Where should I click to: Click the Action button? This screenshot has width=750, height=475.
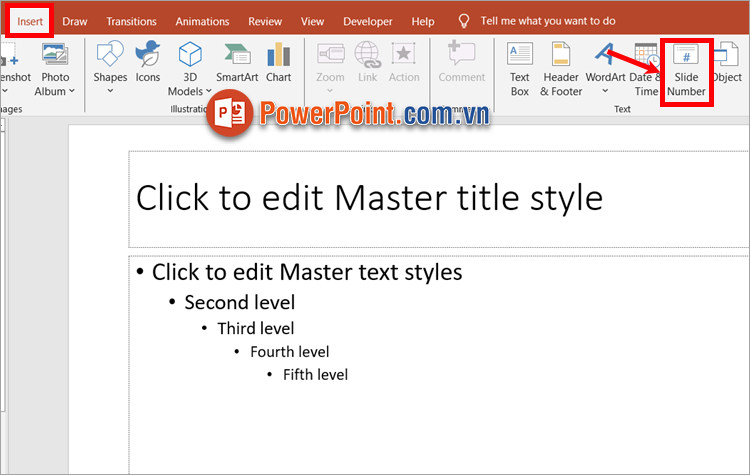click(x=404, y=62)
